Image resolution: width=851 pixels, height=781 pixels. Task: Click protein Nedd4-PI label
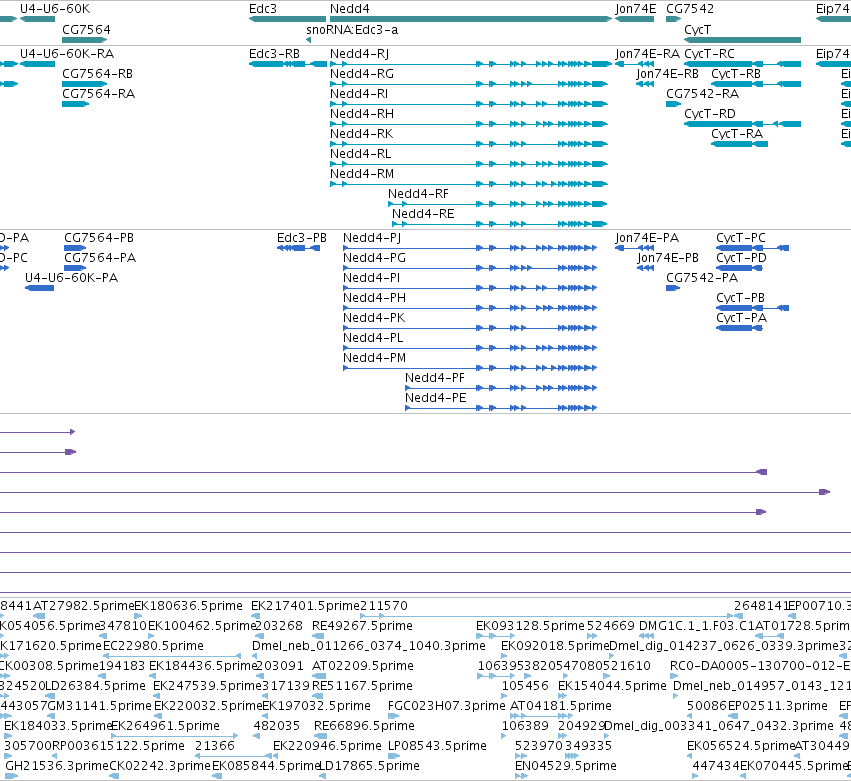point(371,278)
